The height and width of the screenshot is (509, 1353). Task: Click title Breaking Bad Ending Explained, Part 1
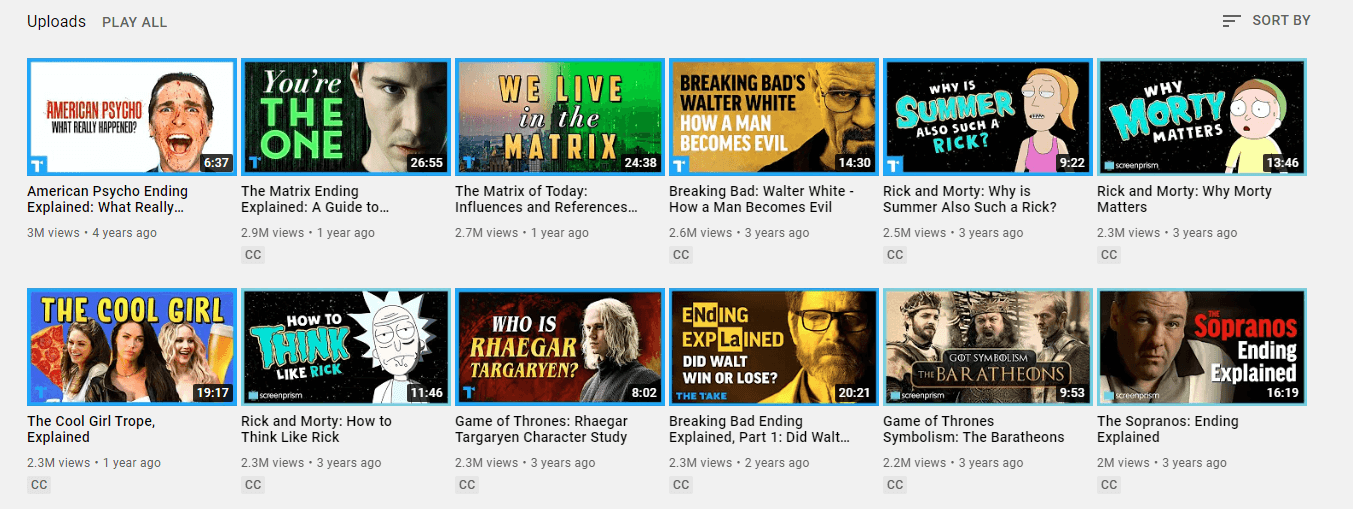click(x=760, y=429)
